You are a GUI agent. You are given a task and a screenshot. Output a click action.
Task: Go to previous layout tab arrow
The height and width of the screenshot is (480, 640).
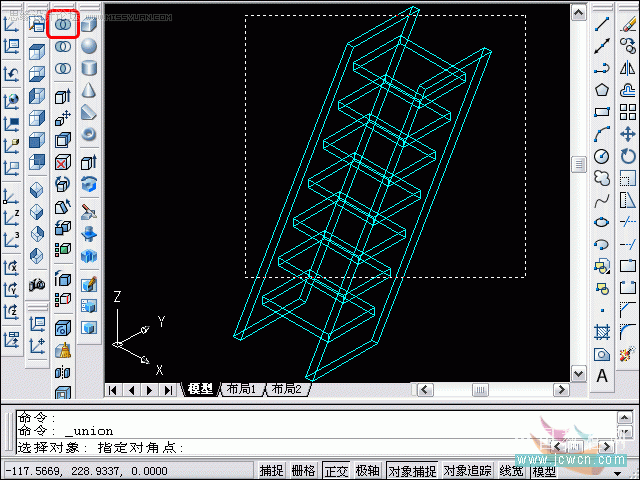(x=131, y=390)
